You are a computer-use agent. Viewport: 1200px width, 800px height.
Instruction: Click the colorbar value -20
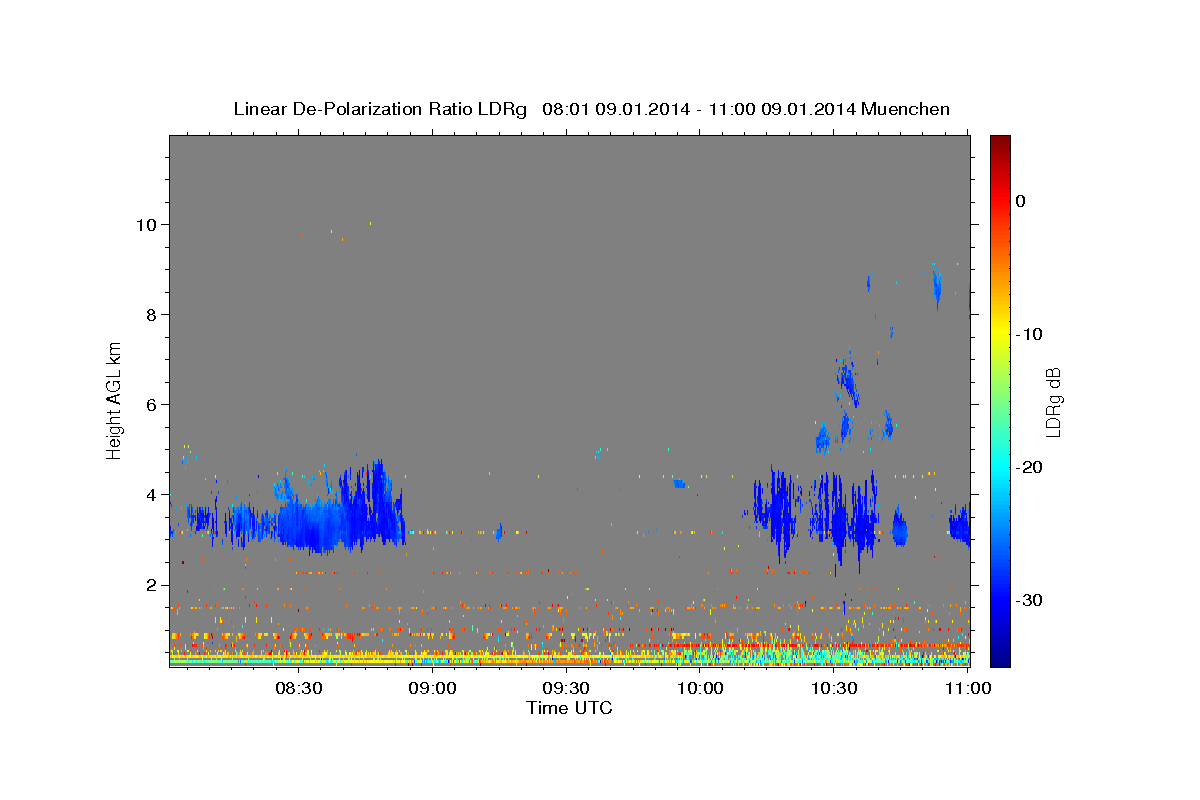tap(1029, 467)
